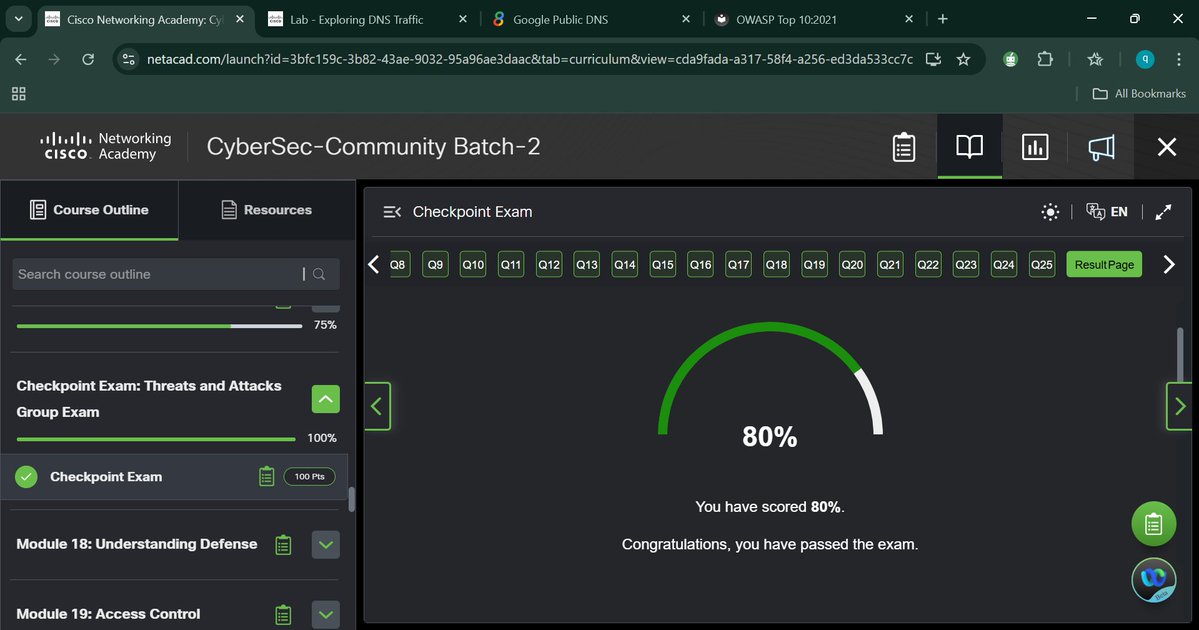Jump to question Q18
Image resolution: width=1199 pixels, height=630 pixels.
(776, 265)
